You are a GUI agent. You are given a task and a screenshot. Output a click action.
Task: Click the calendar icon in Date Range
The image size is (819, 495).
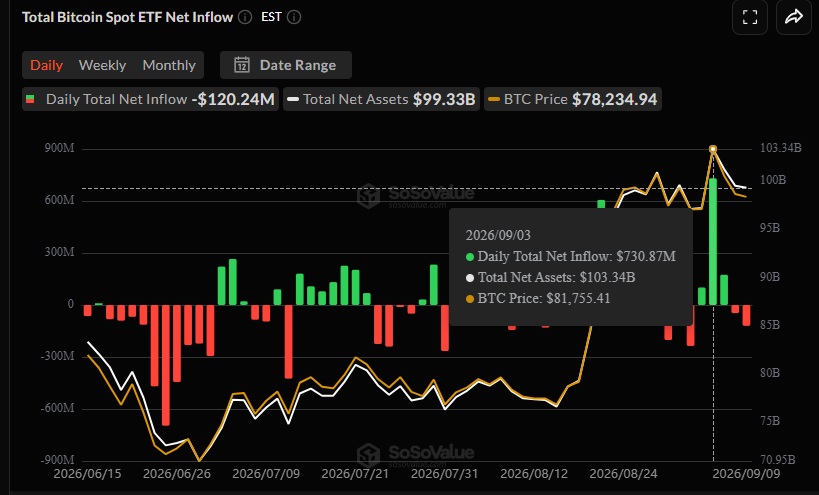[x=242, y=65]
